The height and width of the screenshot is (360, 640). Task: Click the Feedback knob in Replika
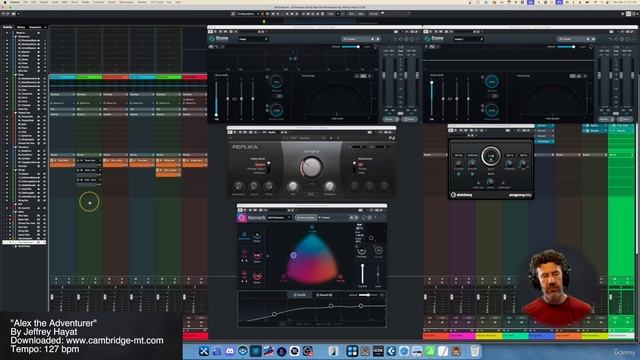click(329, 187)
